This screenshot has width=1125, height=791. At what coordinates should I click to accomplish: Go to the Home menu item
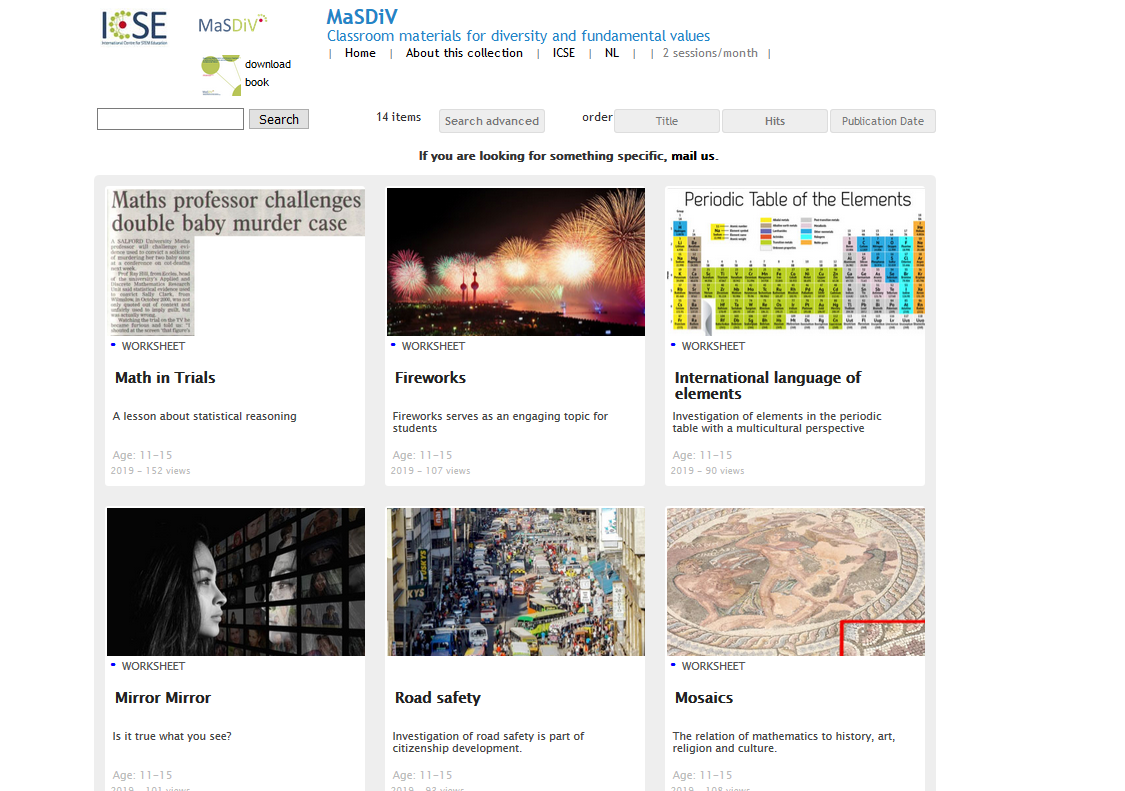coord(360,54)
